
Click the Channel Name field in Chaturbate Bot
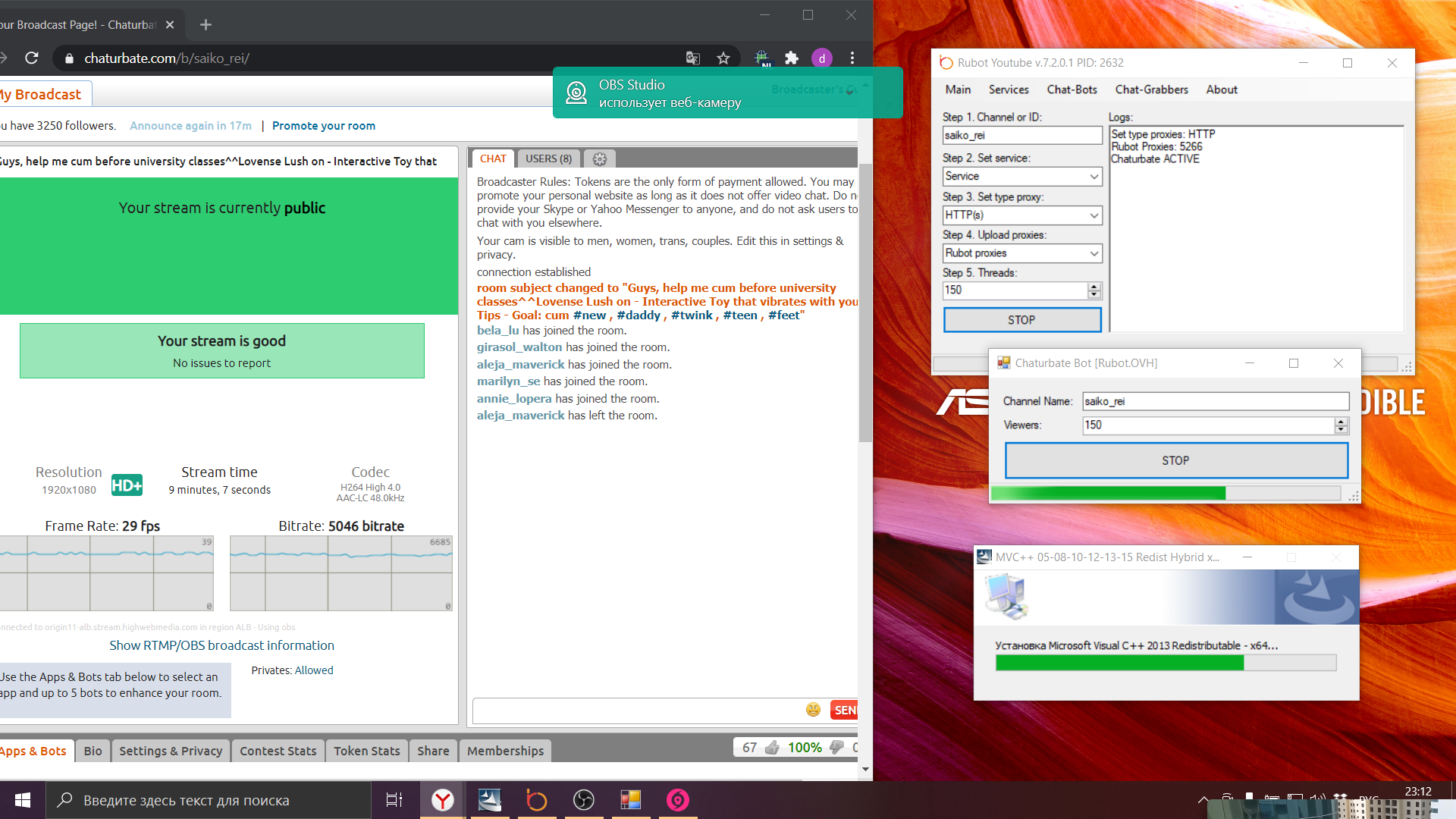click(1215, 401)
